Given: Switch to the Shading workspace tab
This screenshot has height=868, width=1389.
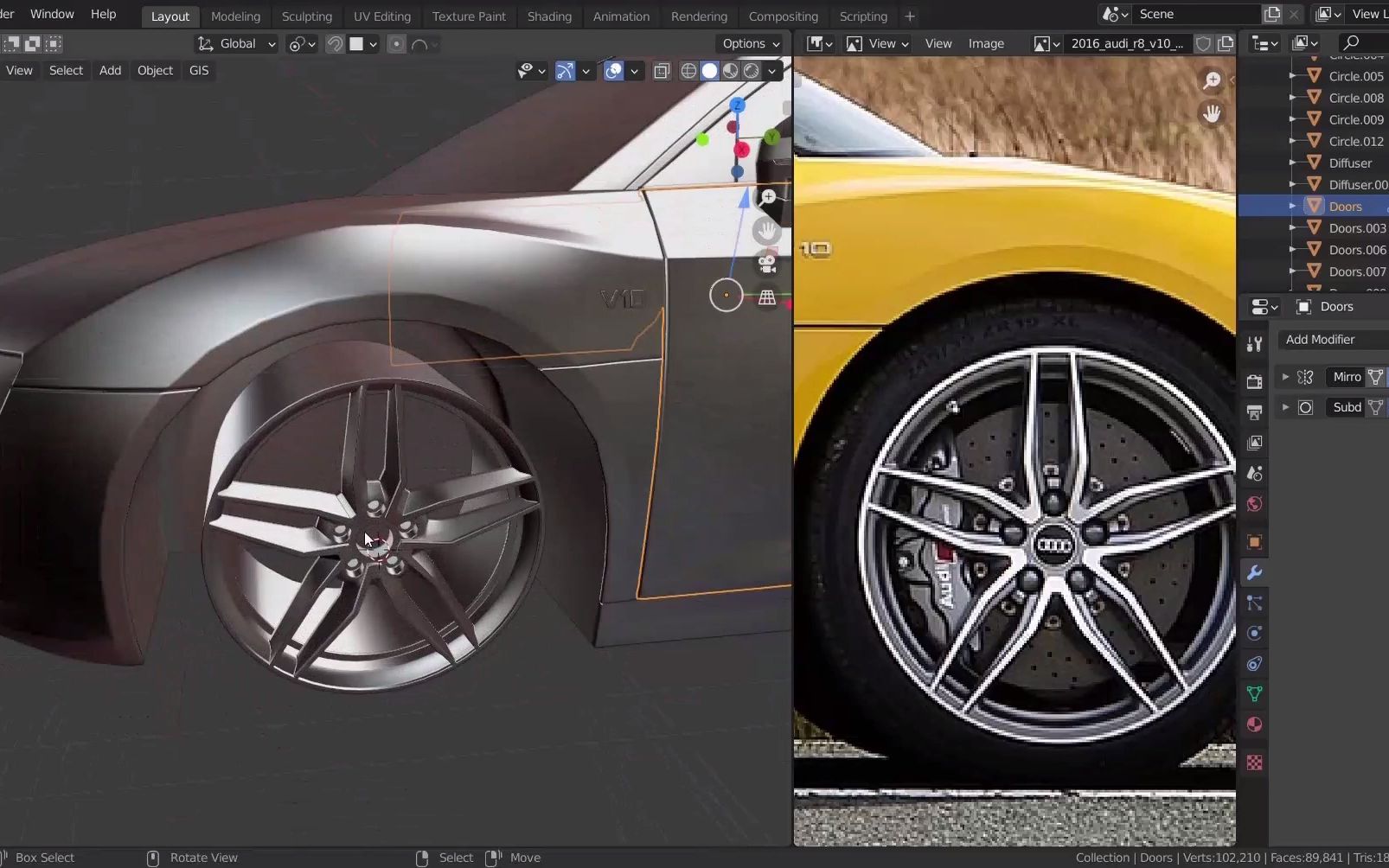Looking at the screenshot, I should pos(549,16).
